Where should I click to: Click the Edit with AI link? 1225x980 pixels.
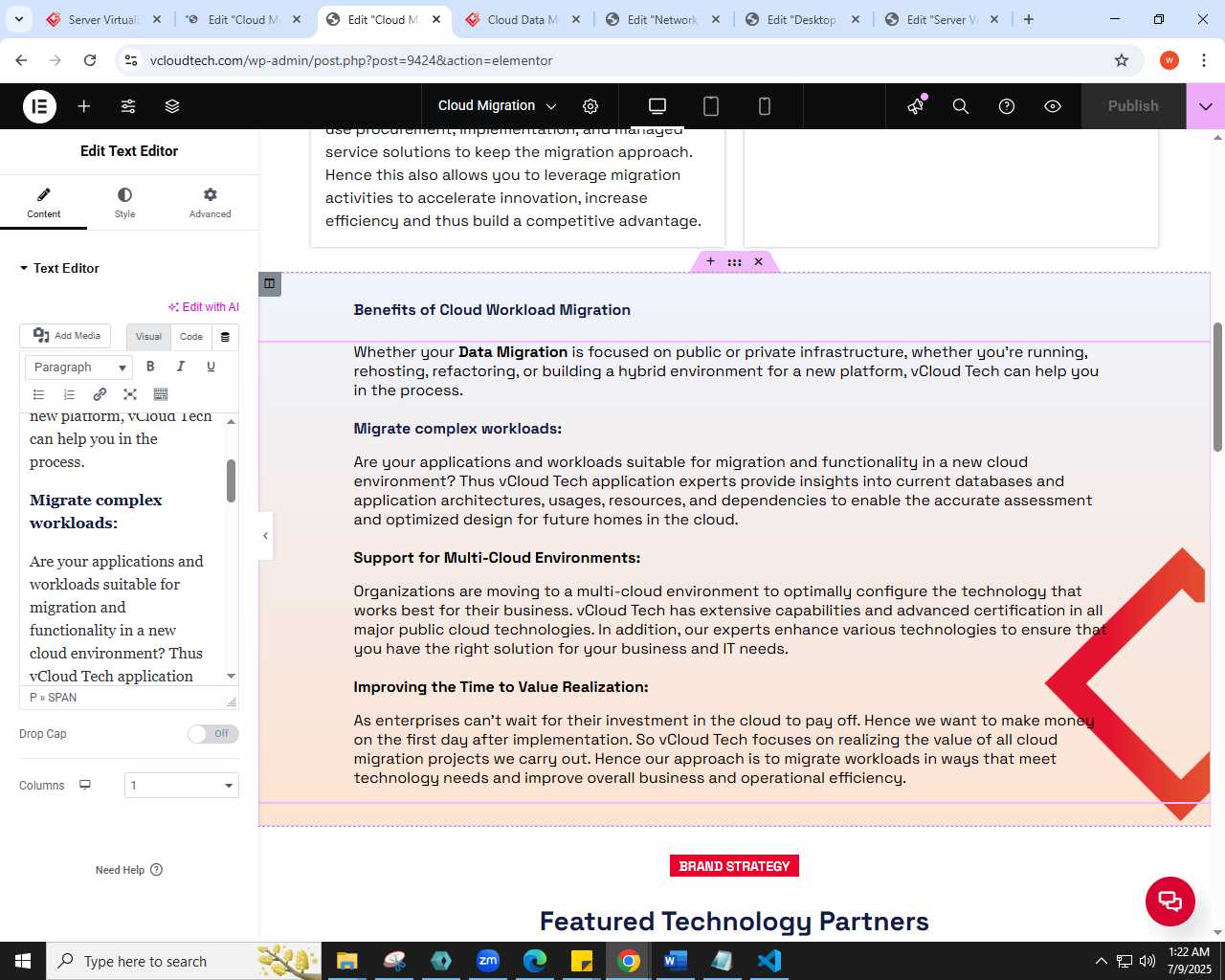click(x=204, y=307)
